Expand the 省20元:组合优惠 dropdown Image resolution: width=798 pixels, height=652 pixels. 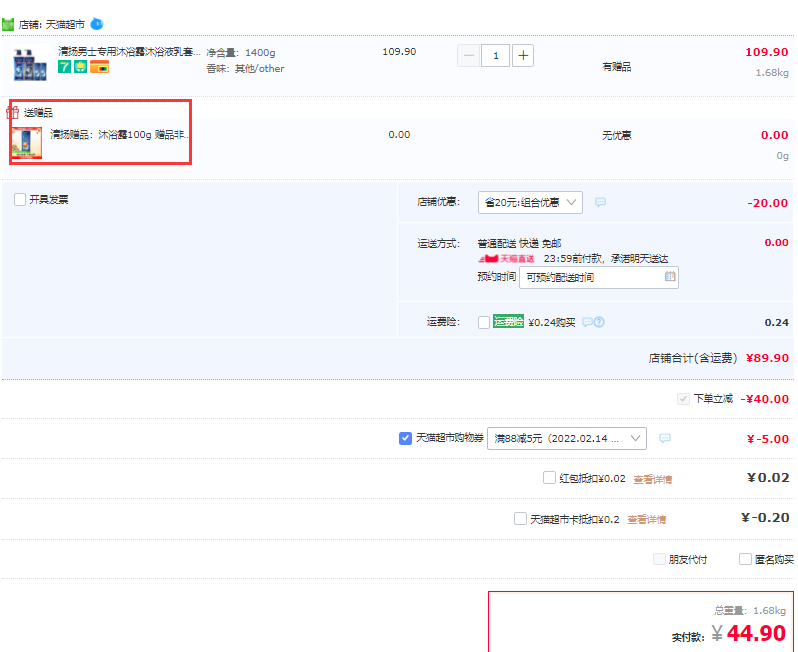pyautogui.click(x=529, y=202)
